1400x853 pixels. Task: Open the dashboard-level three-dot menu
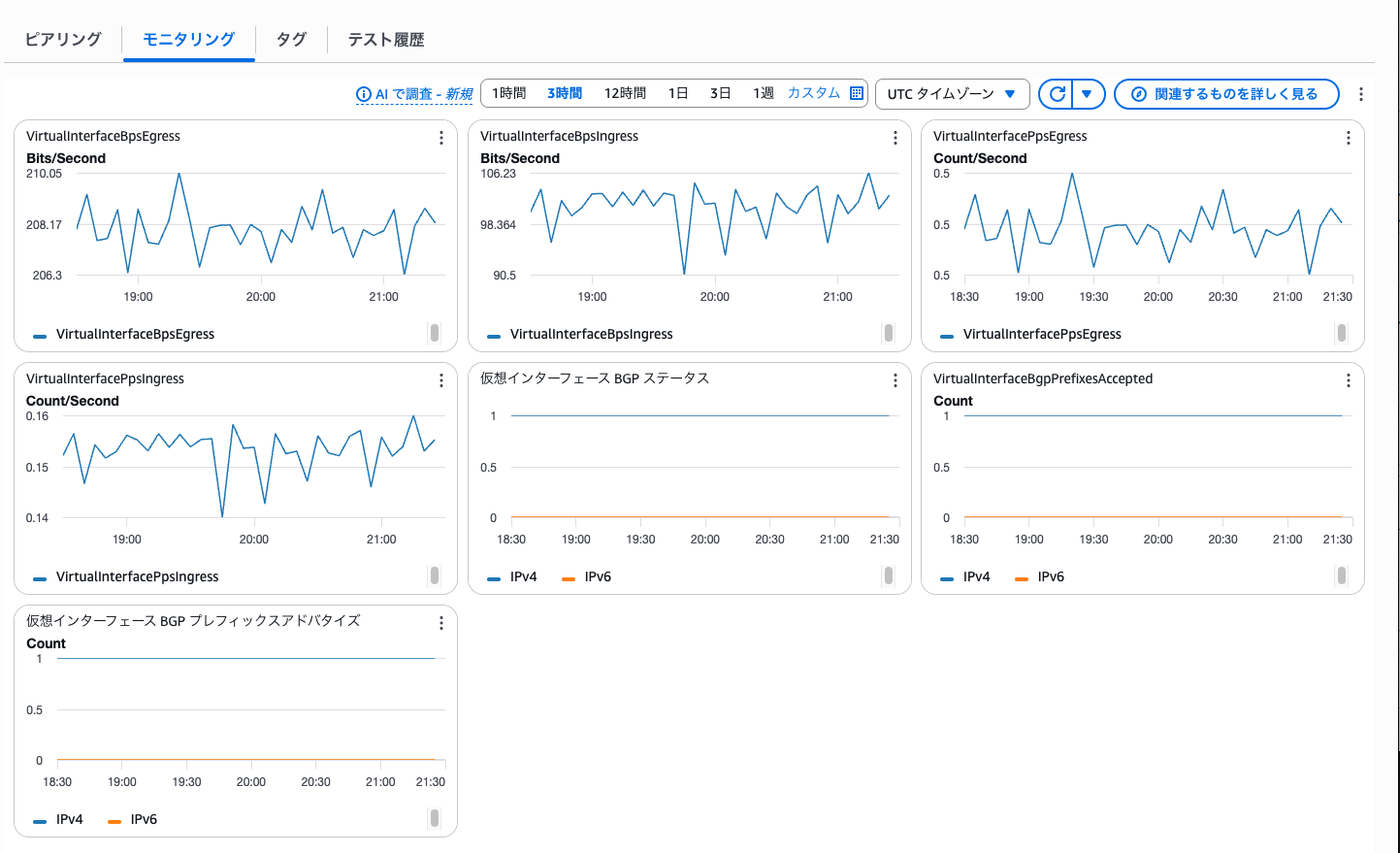click(x=1361, y=94)
